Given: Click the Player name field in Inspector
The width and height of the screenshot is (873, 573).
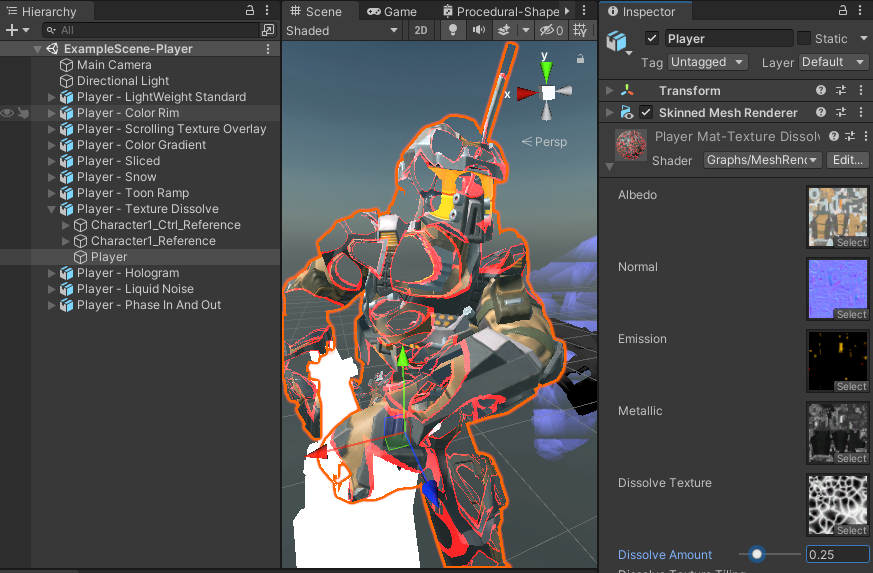Looking at the screenshot, I should 728,38.
